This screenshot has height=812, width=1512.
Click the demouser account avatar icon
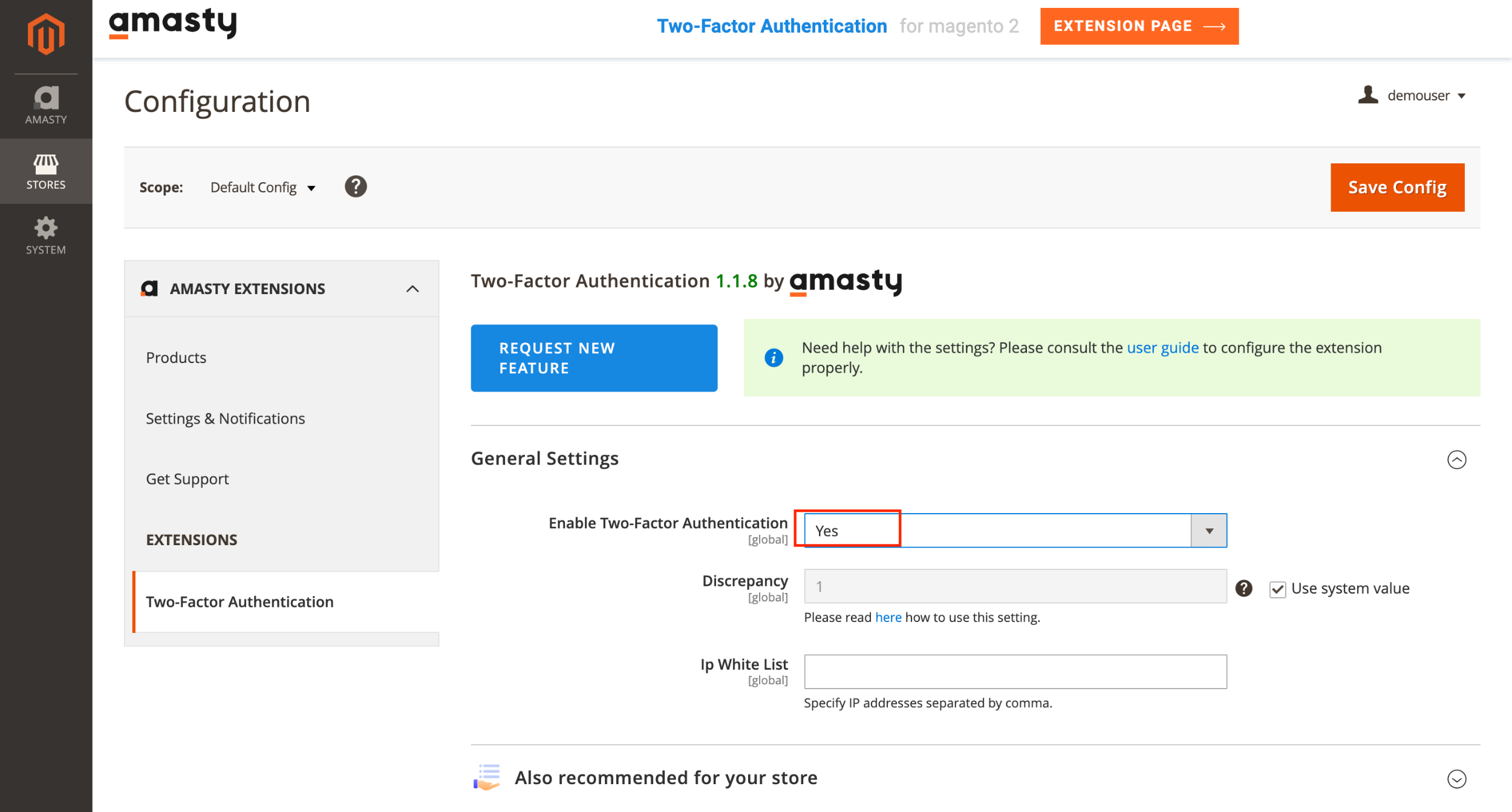point(1368,95)
